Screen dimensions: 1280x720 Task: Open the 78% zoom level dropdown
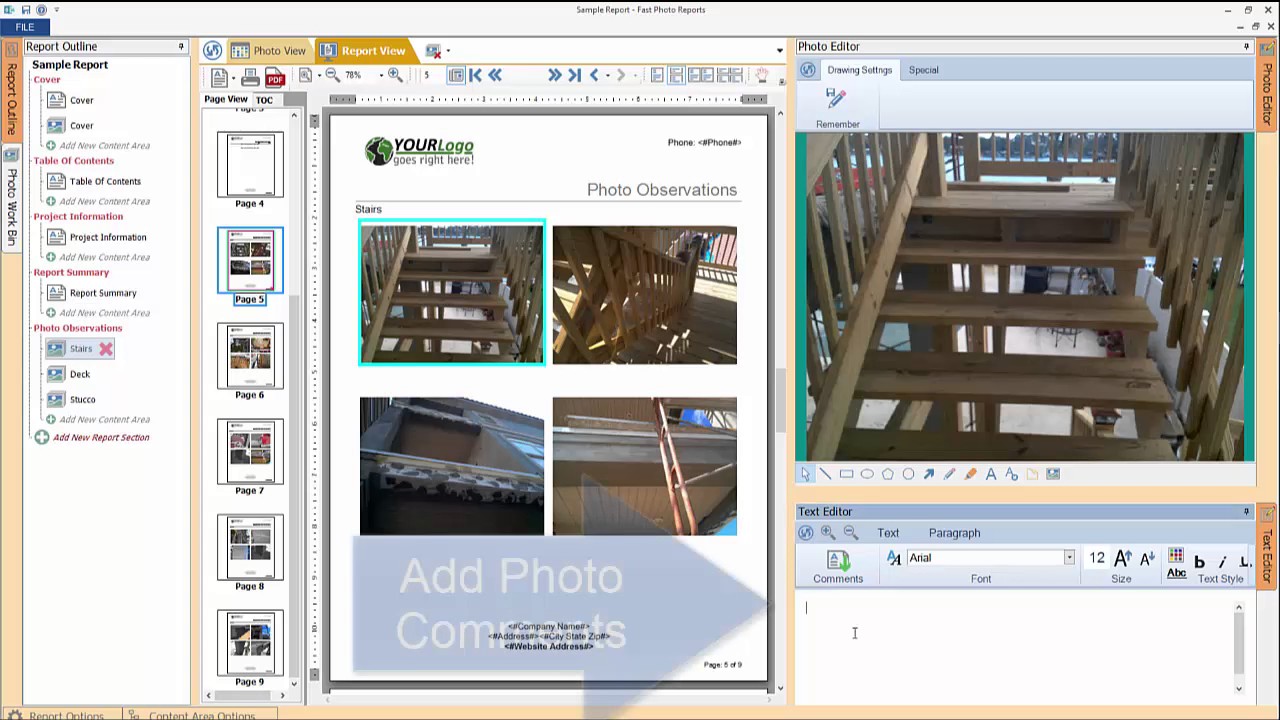[381, 75]
